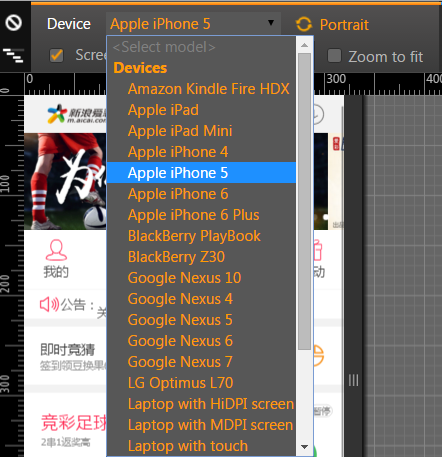
Task: Select Apple iPhone 4 device
Action: (x=201, y=152)
